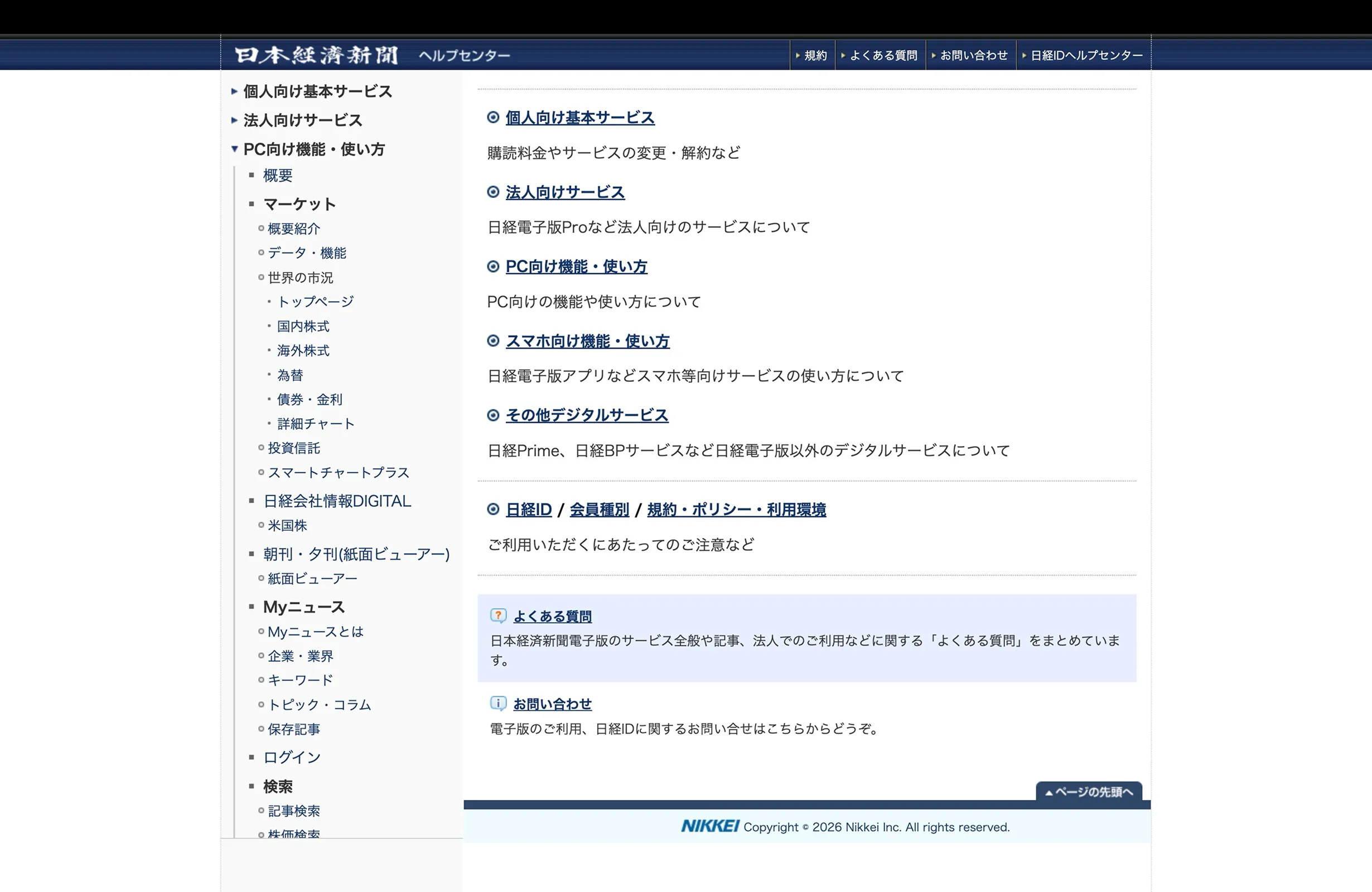The height and width of the screenshot is (892, 1372).
Task: Open the 法人向けサービス main content link
Action: tap(565, 192)
